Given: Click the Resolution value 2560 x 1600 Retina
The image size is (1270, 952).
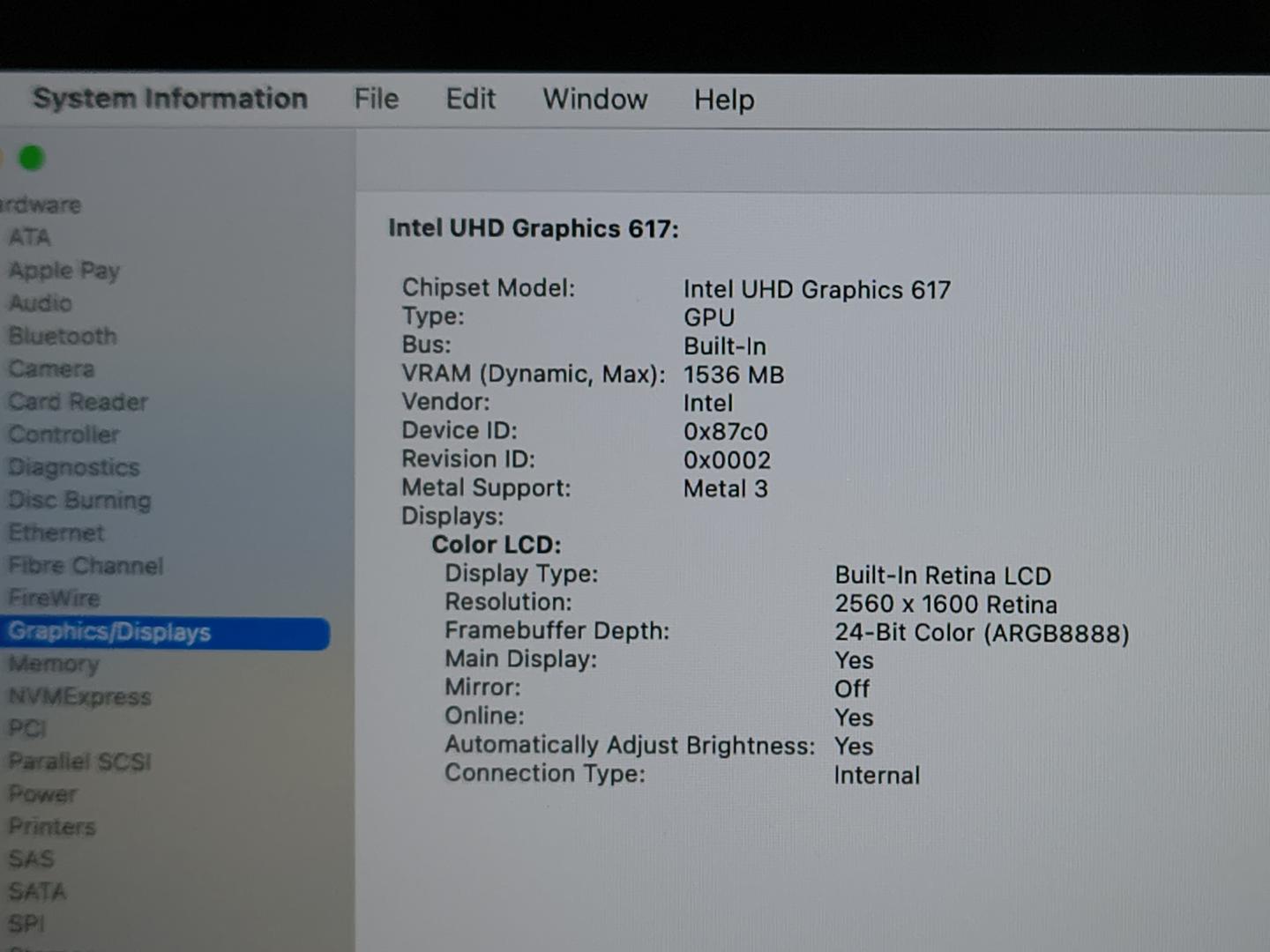Looking at the screenshot, I should coord(945,605).
